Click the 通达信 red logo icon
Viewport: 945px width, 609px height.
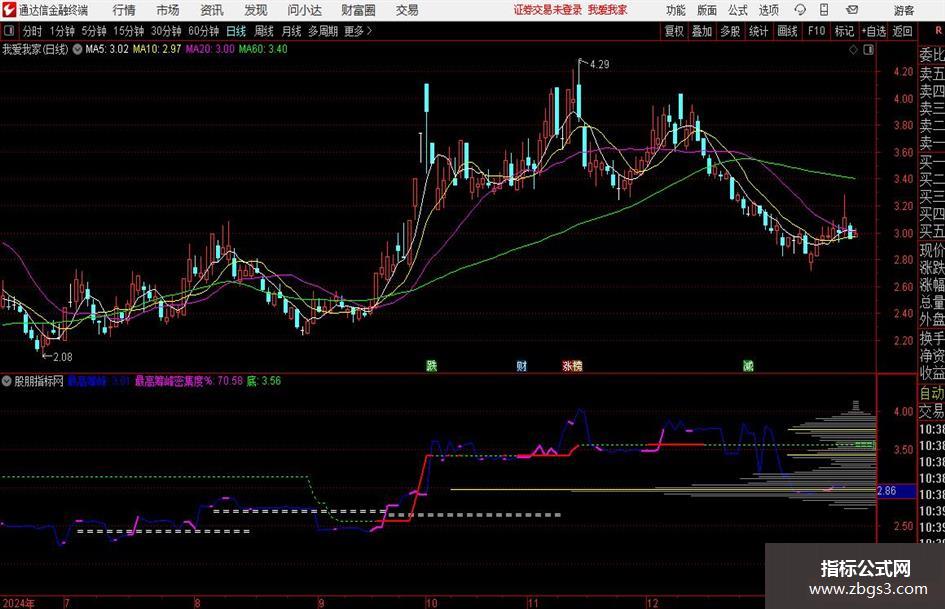pos(9,10)
